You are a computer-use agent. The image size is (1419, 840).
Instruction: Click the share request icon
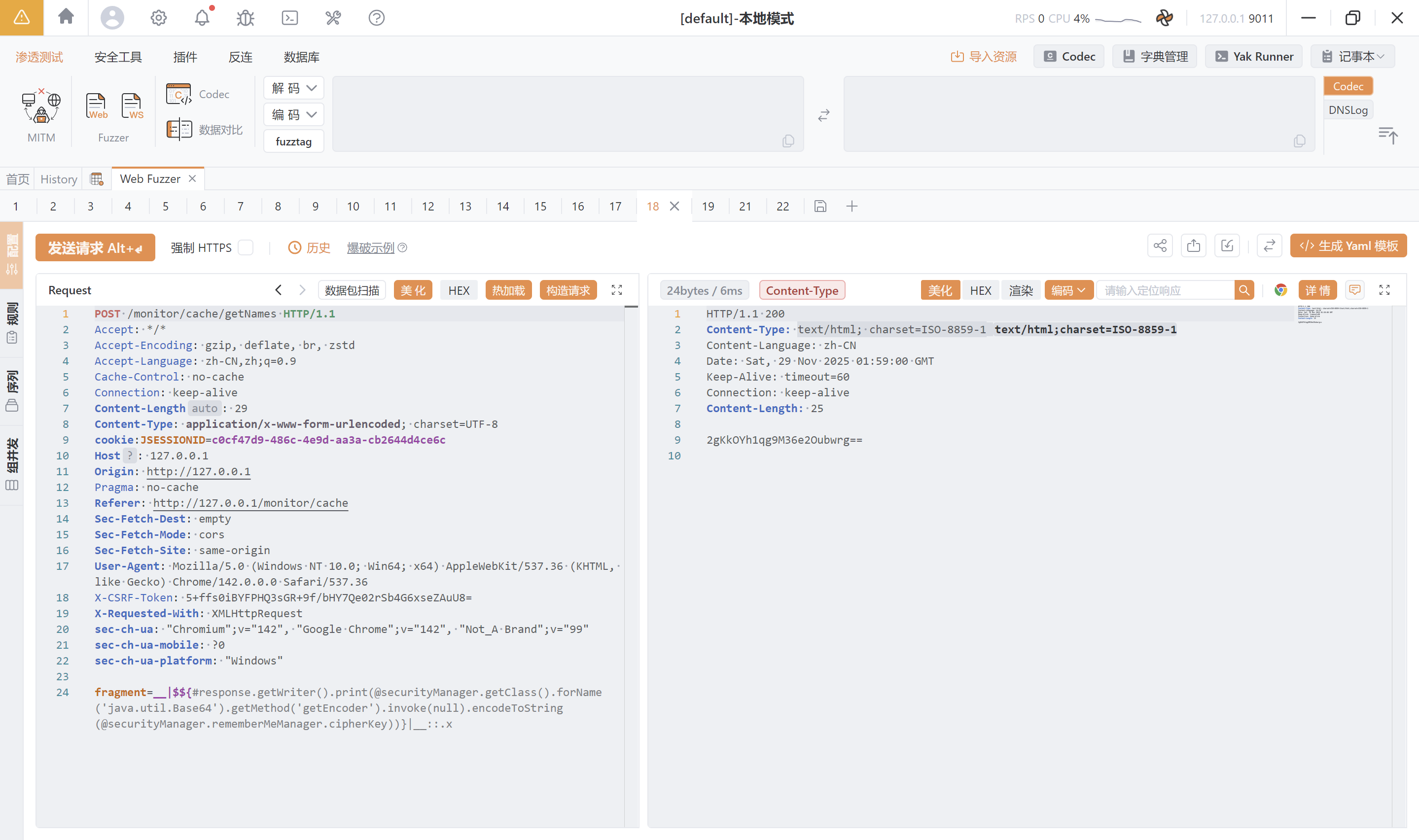coord(1160,245)
